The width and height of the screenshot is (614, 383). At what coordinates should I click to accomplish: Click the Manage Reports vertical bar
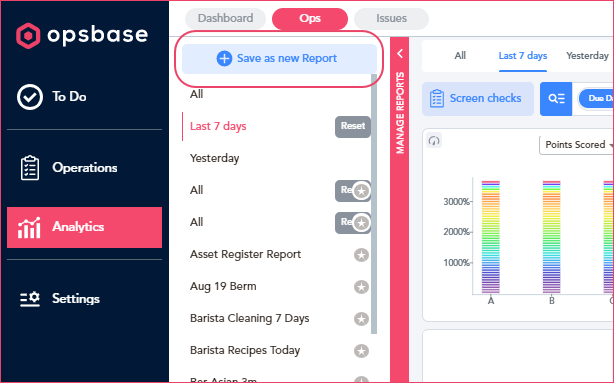(x=400, y=210)
